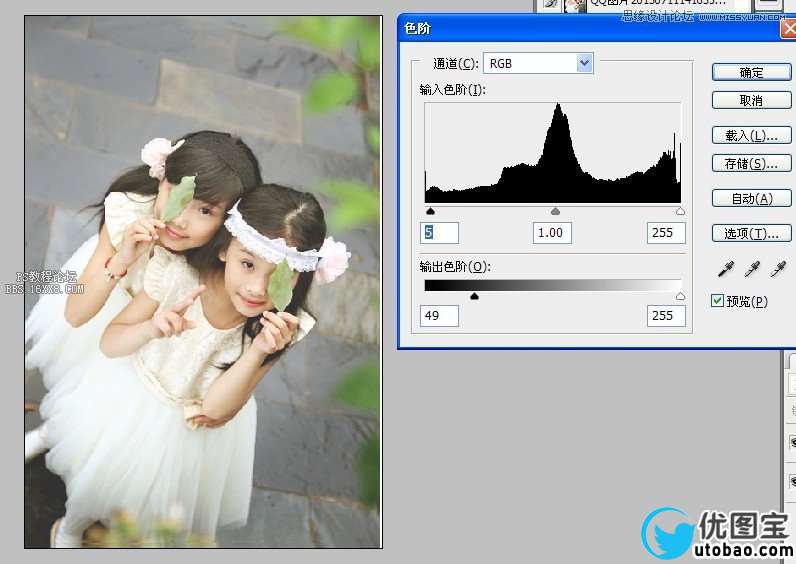Viewport: 796px width, 564px height.
Task: Open the 通道 RGB channel dropdown
Action: coord(538,63)
